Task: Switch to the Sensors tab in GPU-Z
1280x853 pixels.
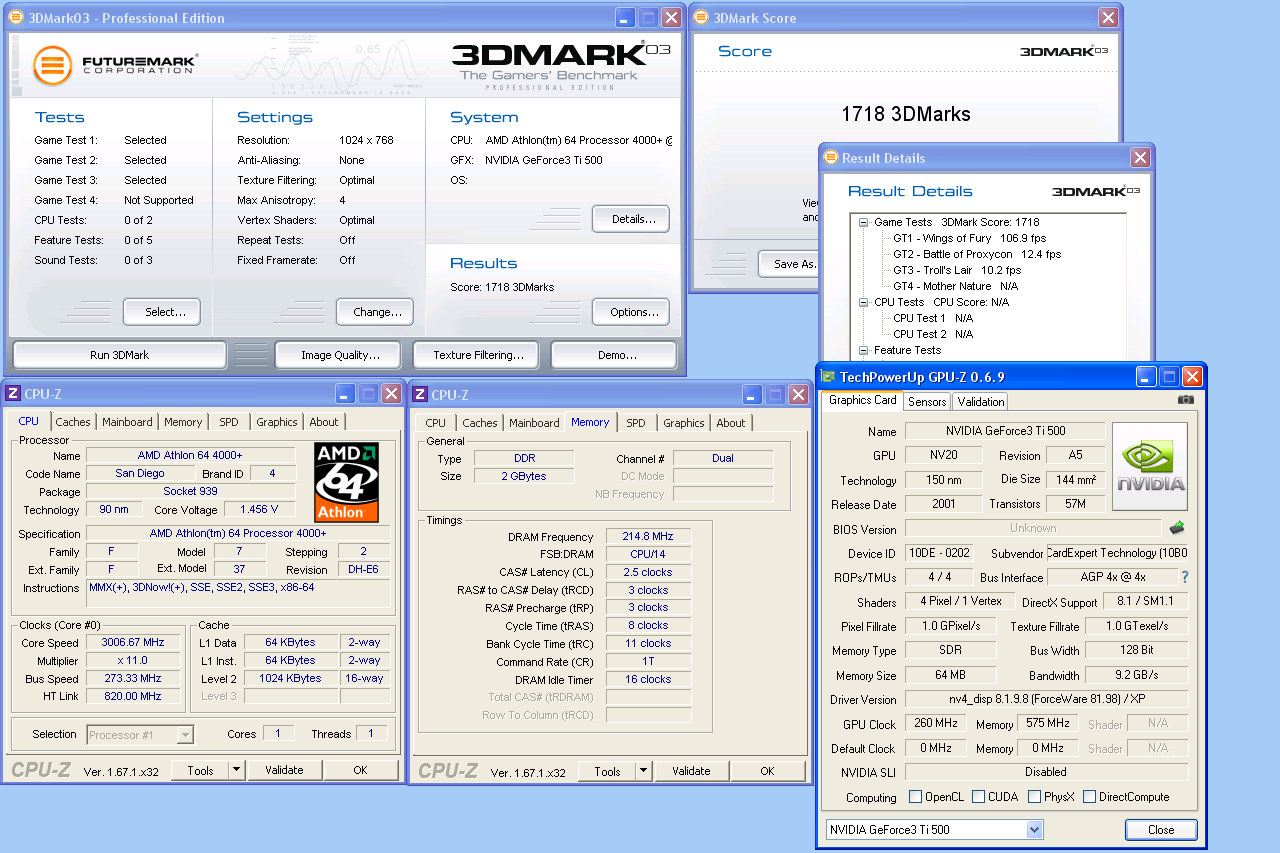Action: [927, 401]
